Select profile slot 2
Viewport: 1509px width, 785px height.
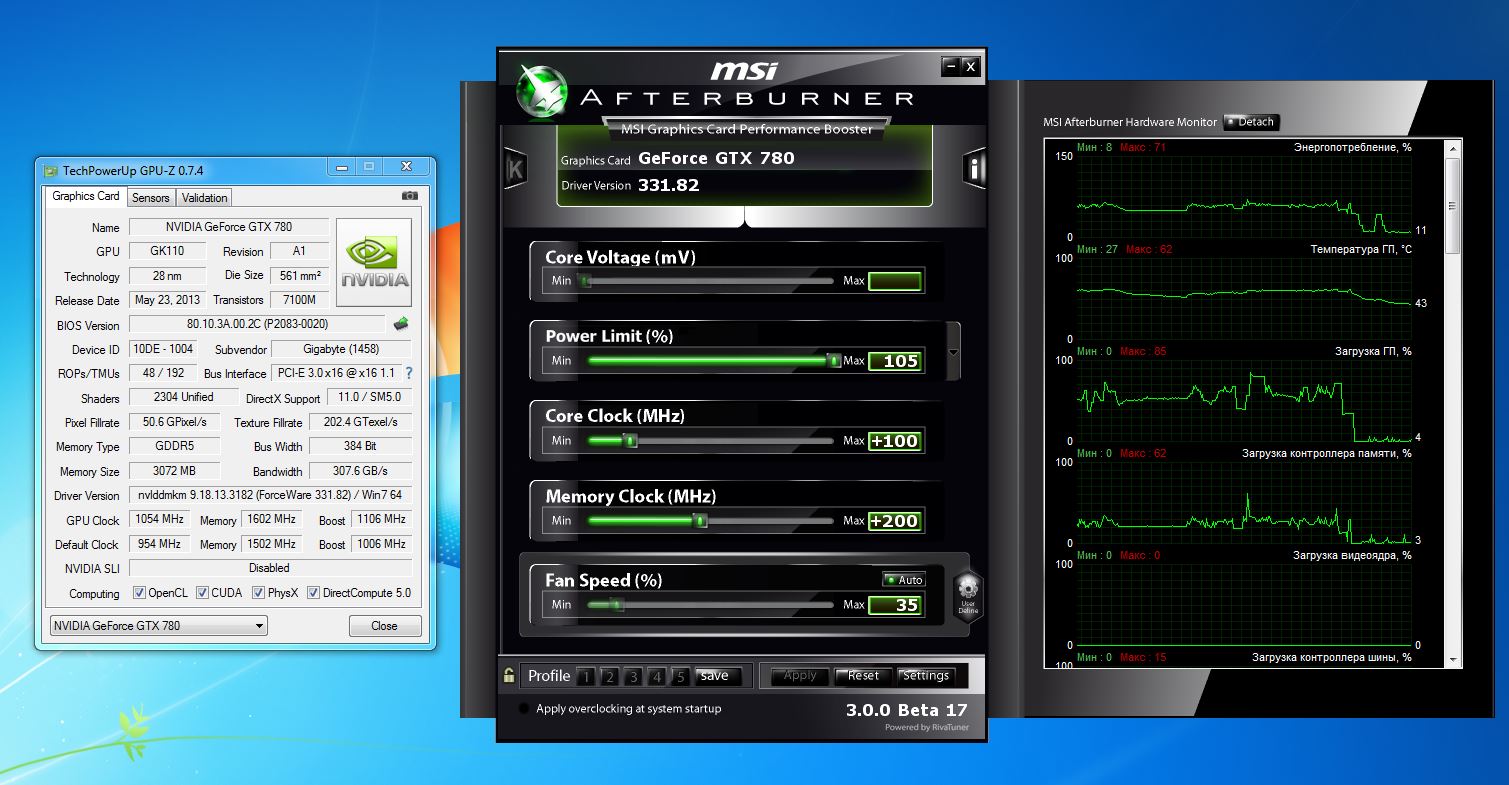(609, 677)
